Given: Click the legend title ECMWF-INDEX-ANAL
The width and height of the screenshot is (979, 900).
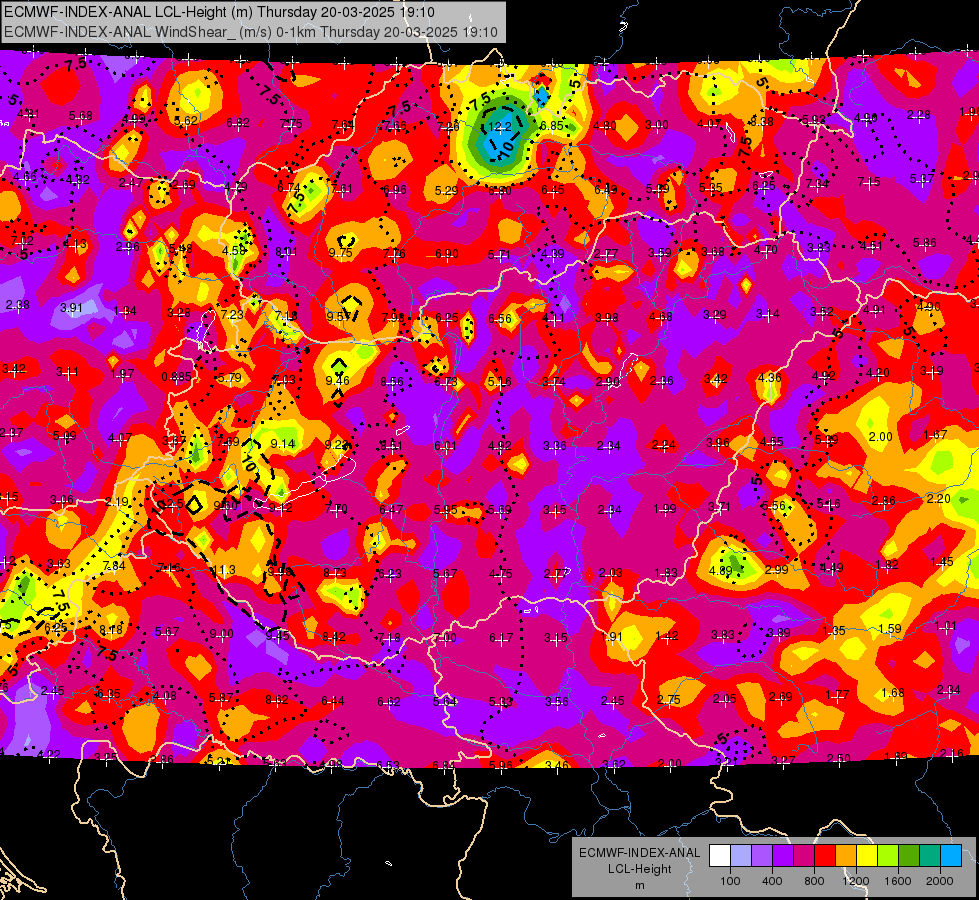Looking at the screenshot, I should [639, 853].
